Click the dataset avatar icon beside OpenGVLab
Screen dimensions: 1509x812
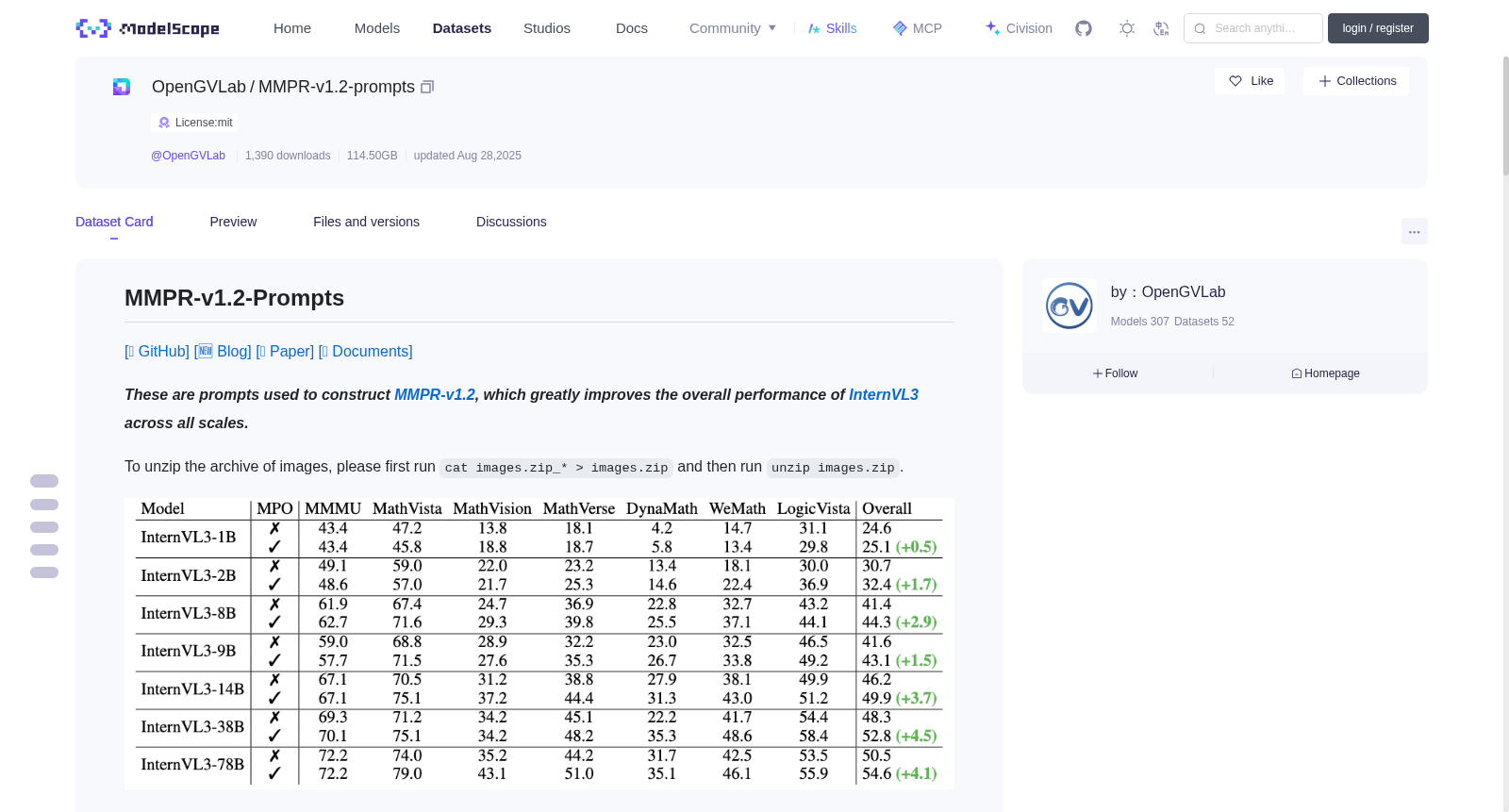(x=122, y=87)
